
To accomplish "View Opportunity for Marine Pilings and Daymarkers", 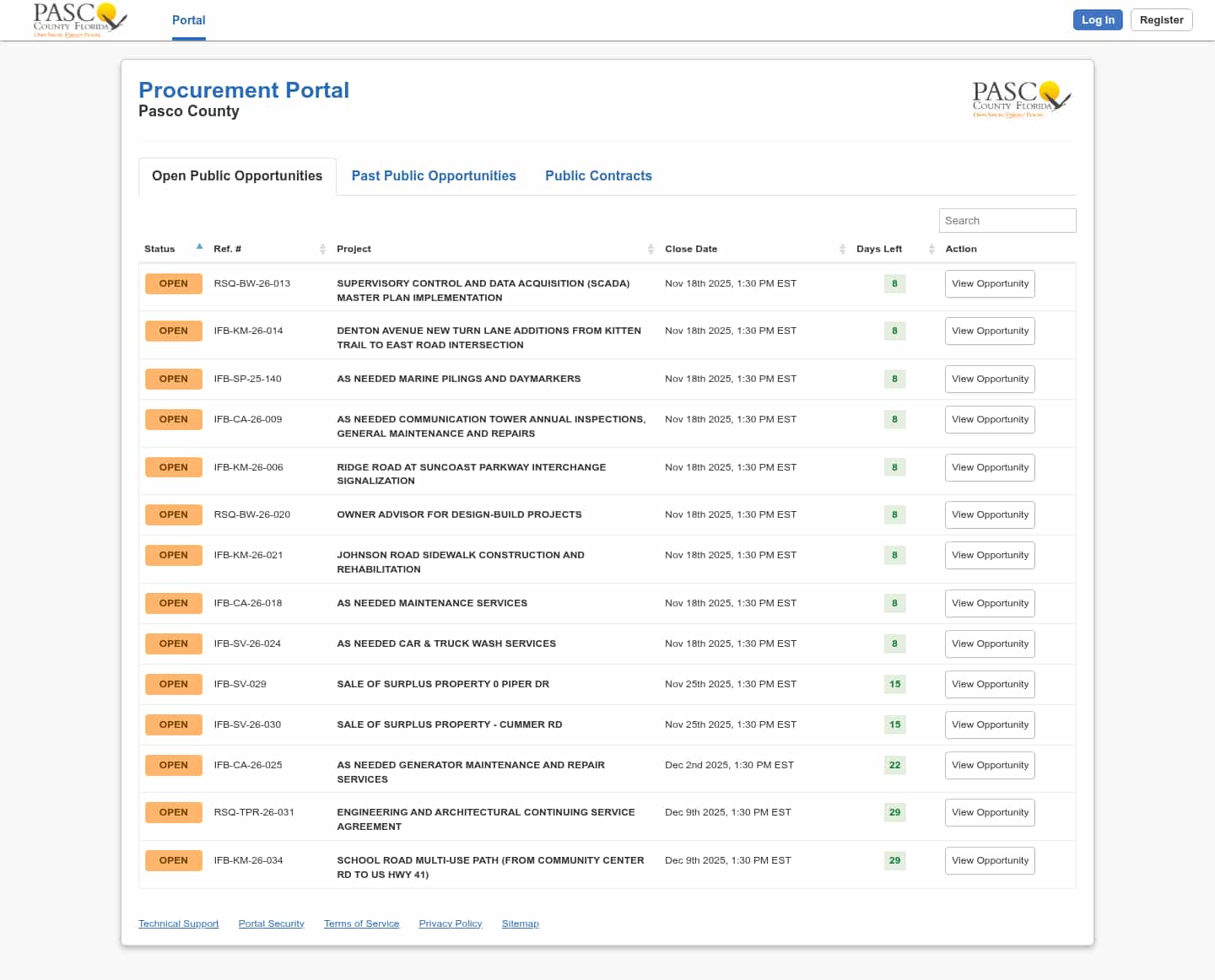I will (989, 380).
